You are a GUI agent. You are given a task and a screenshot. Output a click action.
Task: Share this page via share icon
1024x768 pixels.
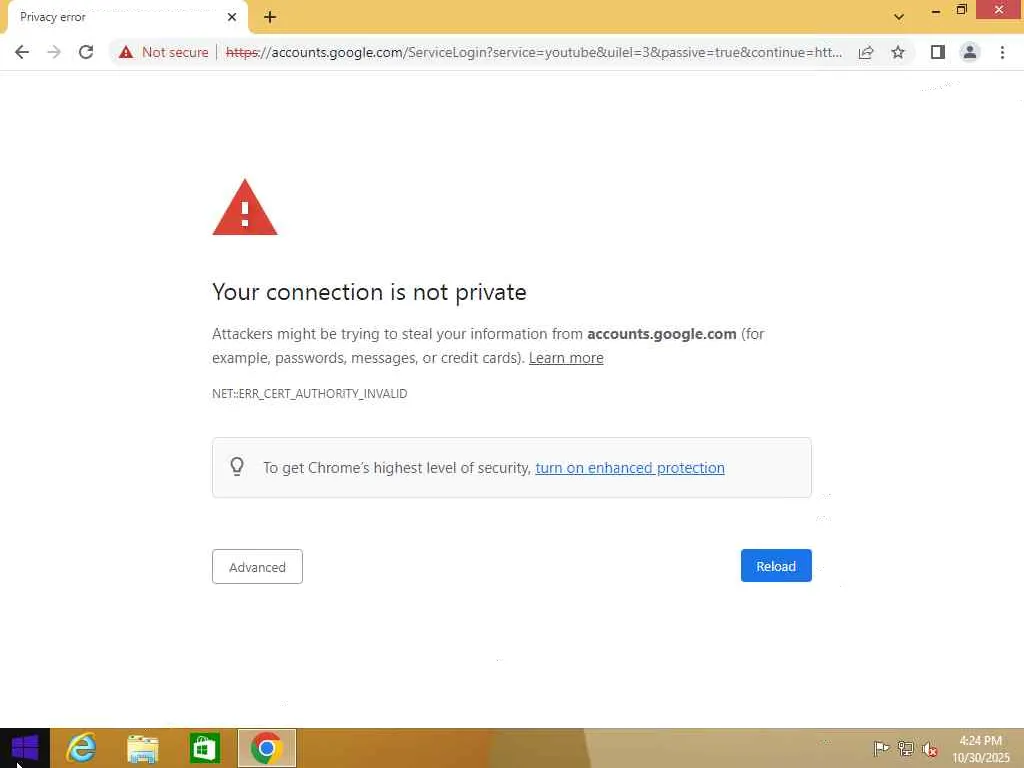(x=866, y=52)
